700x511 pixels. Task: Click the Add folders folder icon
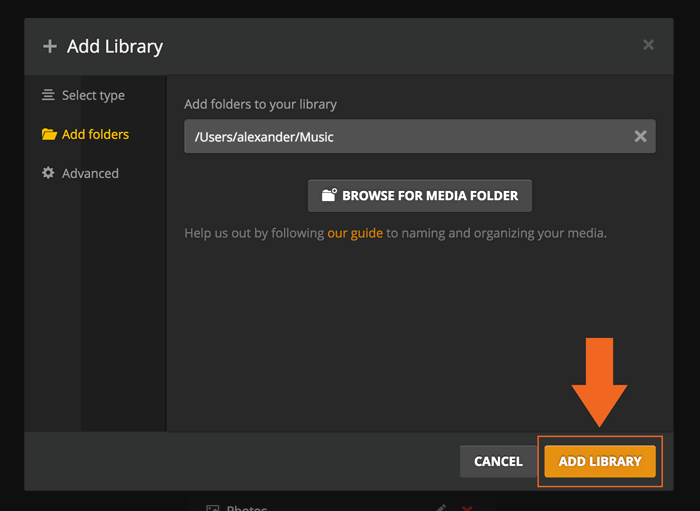coord(49,134)
